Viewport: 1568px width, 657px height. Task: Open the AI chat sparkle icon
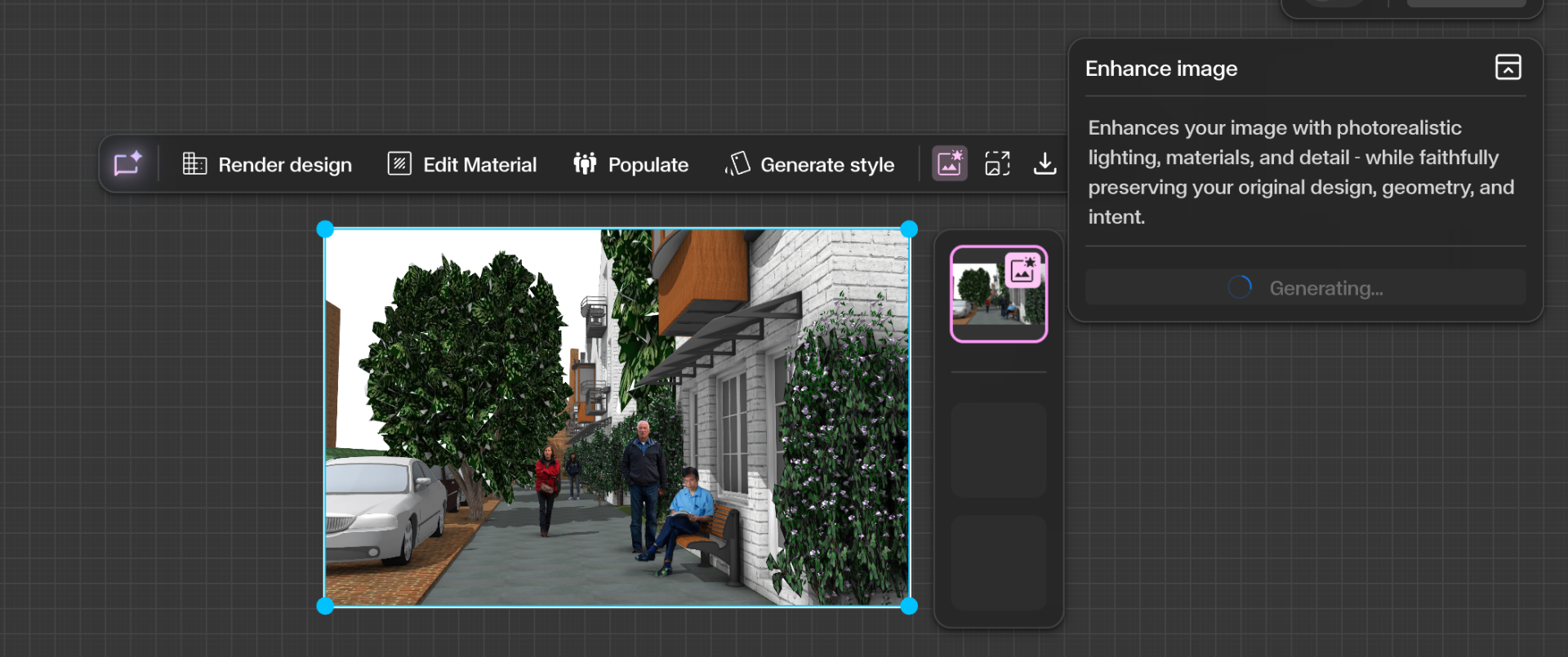(128, 164)
